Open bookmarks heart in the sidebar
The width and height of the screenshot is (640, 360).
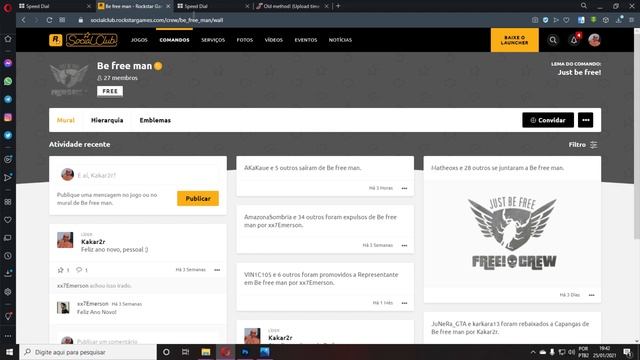[x=8, y=220]
